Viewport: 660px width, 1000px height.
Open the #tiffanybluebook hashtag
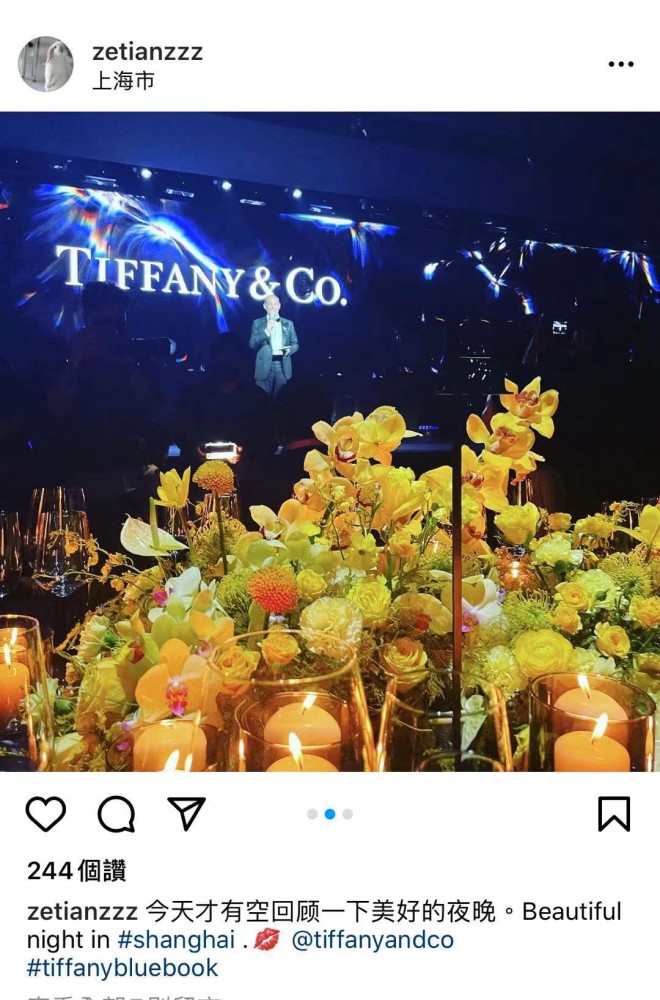pos(122,967)
